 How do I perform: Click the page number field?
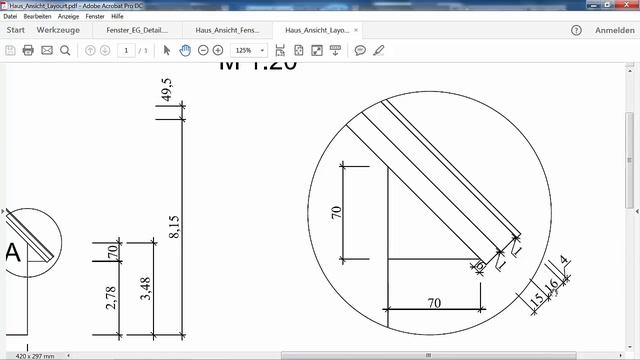(x=126, y=50)
